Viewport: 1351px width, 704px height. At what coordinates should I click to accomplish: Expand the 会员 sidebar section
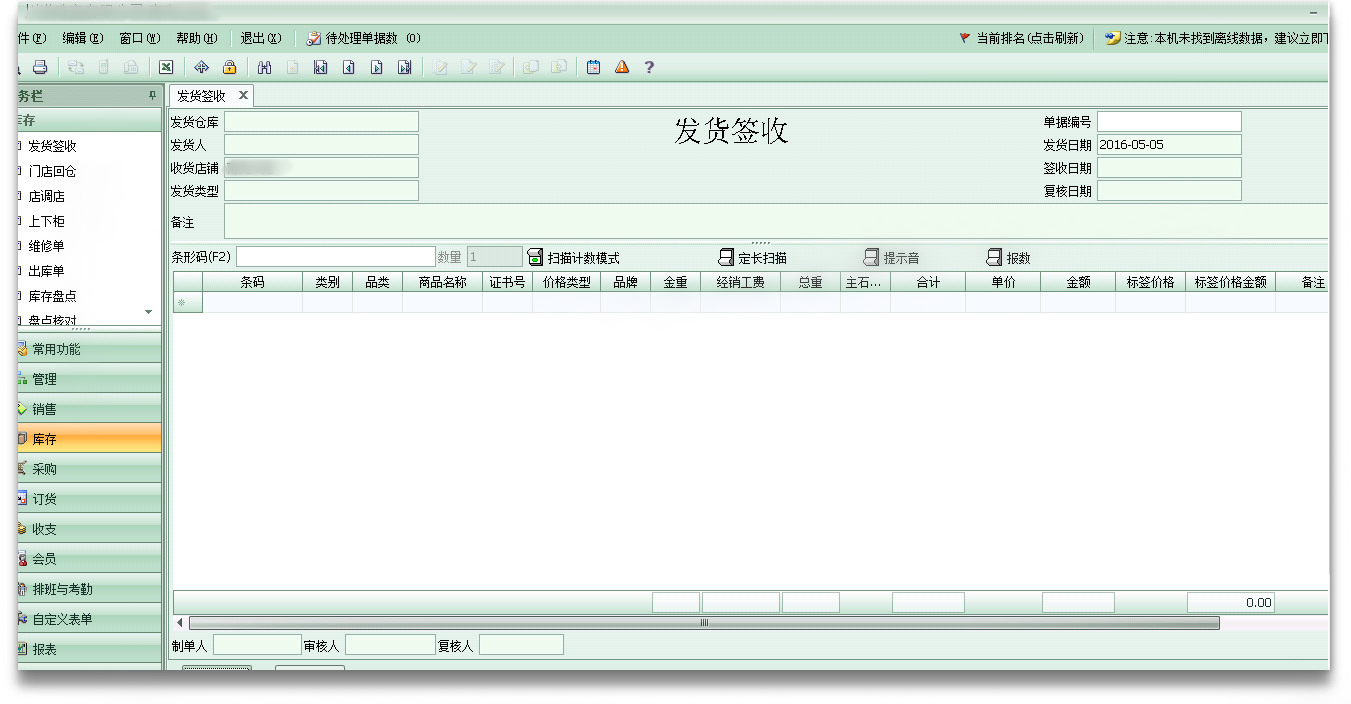89,559
